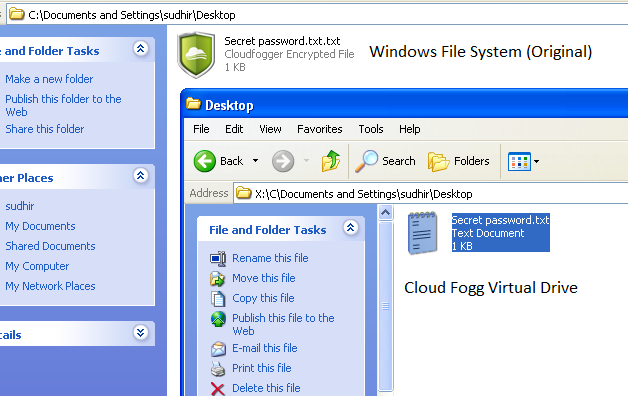
Task: Click the Publish to Web globe icon
Action: click(x=218, y=319)
